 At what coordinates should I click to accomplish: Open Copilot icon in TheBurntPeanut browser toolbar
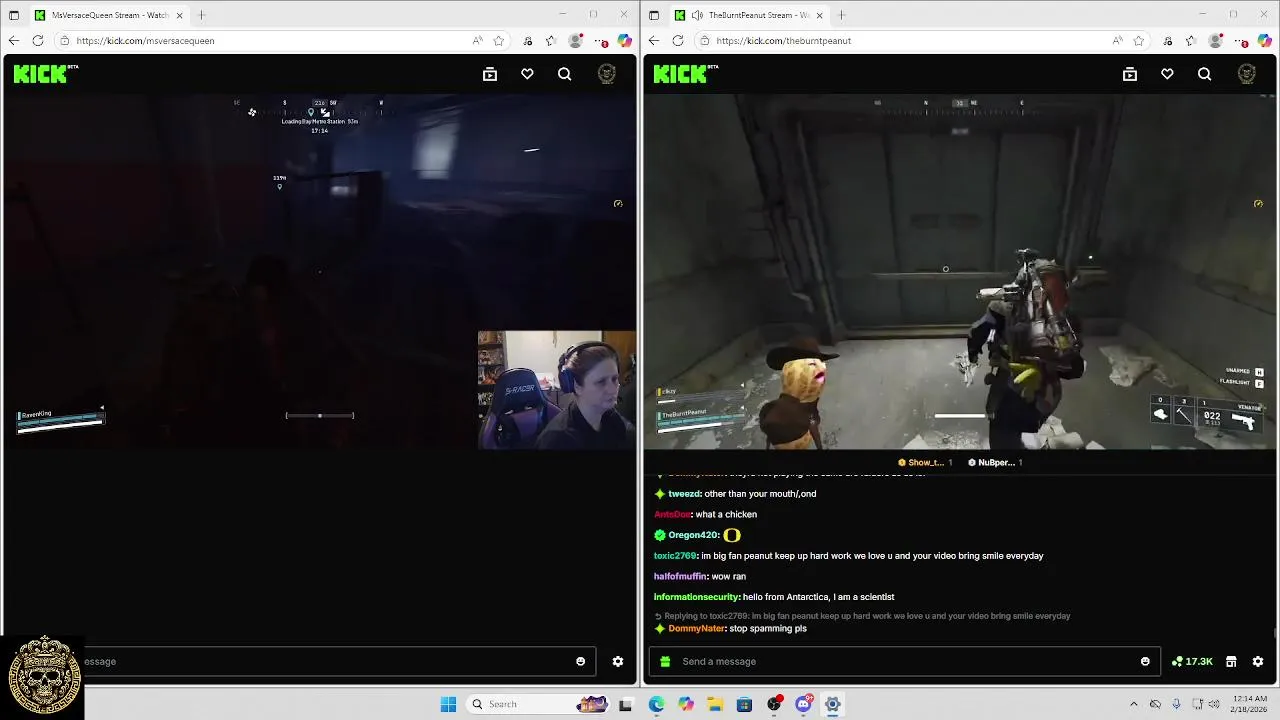click(1265, 41)
